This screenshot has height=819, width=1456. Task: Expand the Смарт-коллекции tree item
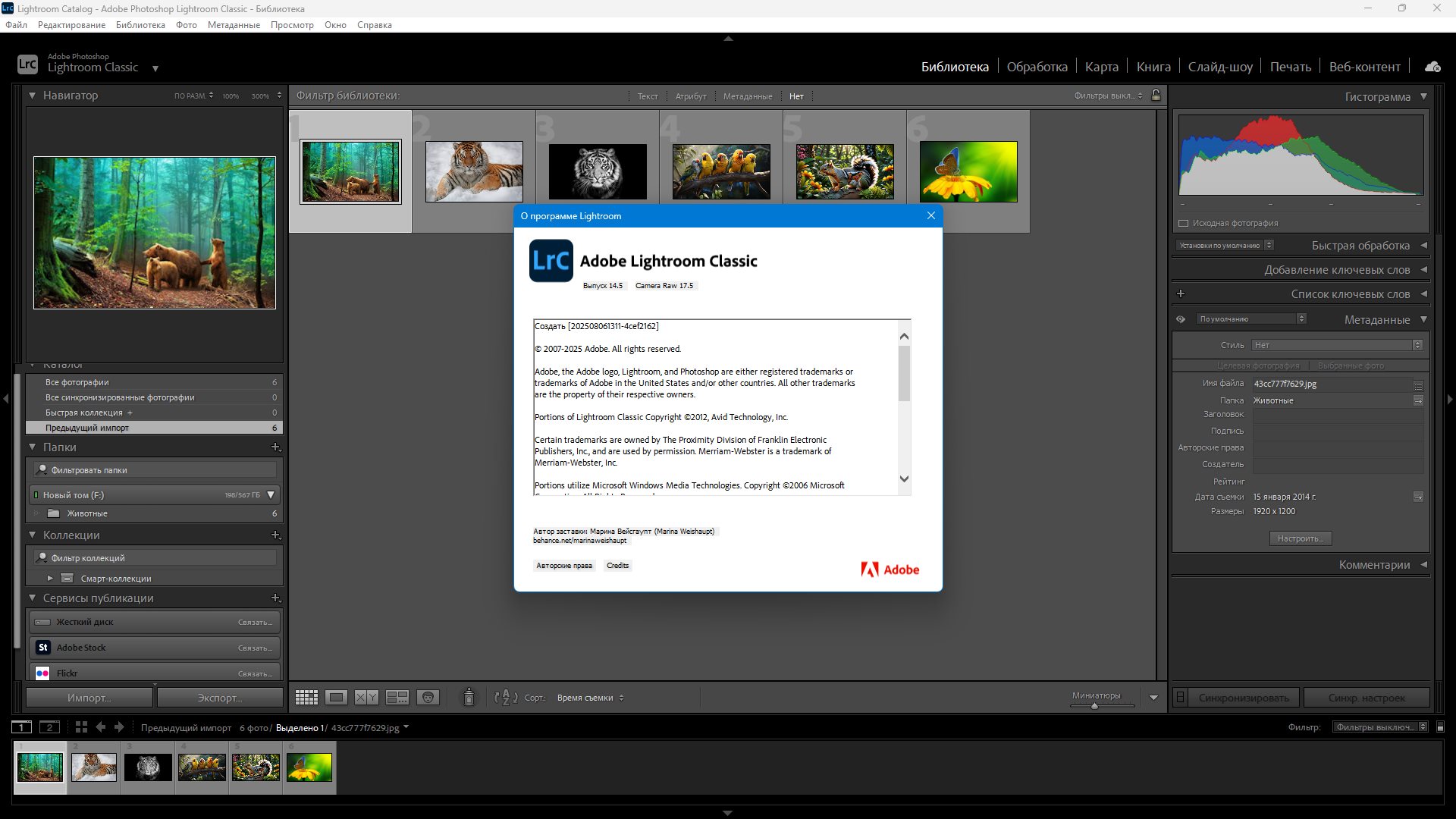tap(50, 579)
